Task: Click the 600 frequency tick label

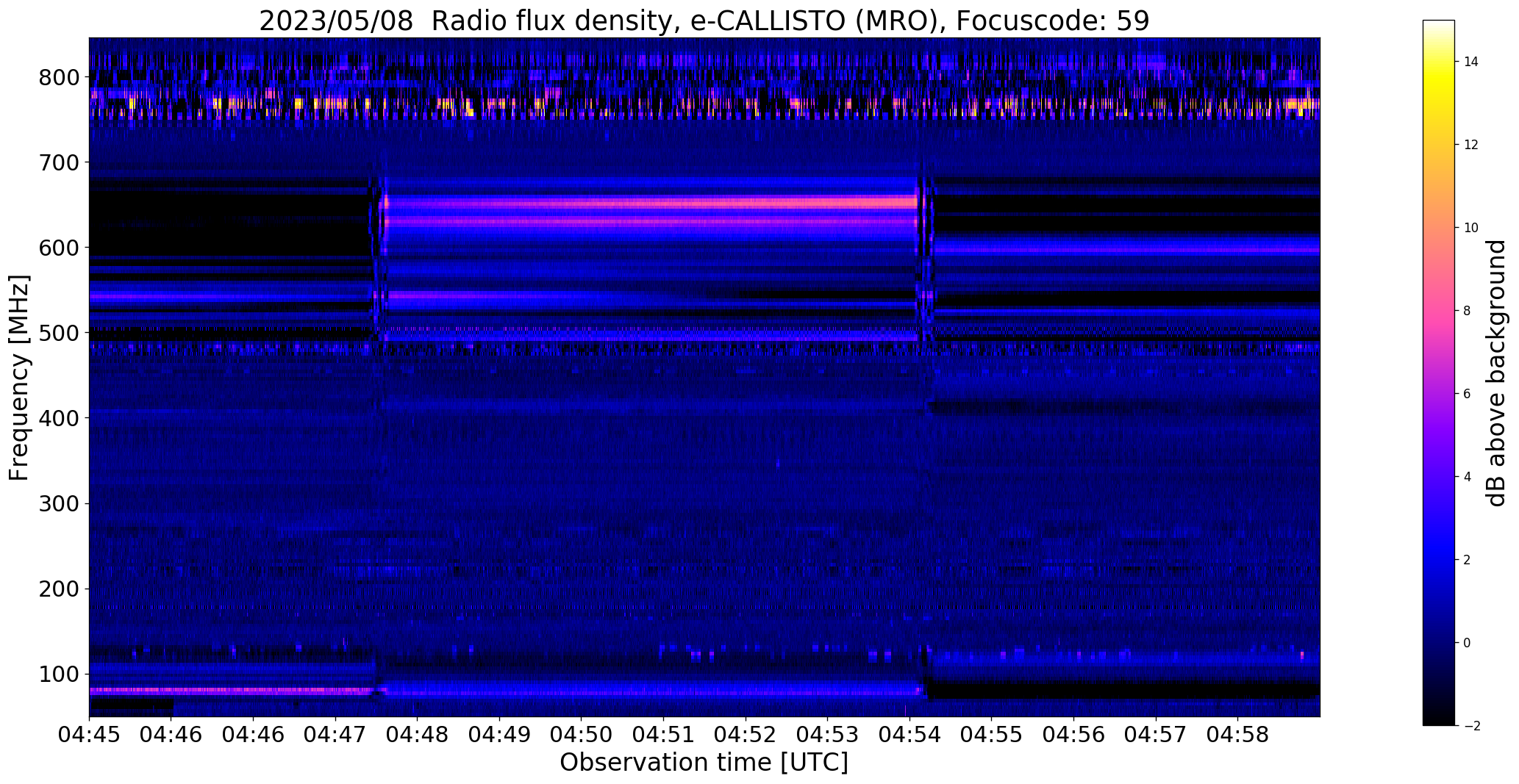Action: point(59,248)
